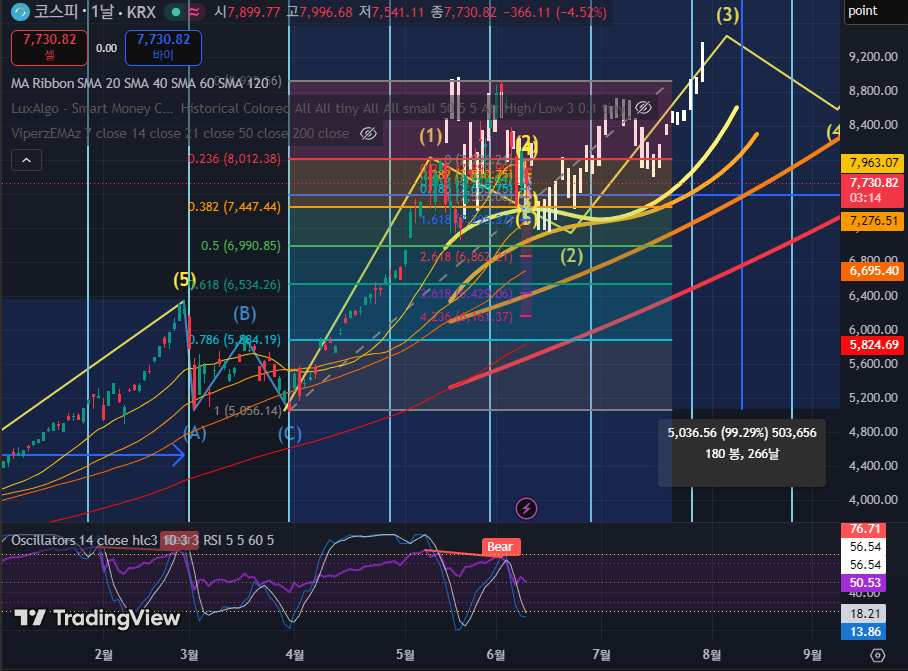This screenshot has width=908, height=671.
Task: Click the red Bear divergence label
Action: tap(500, 547)
